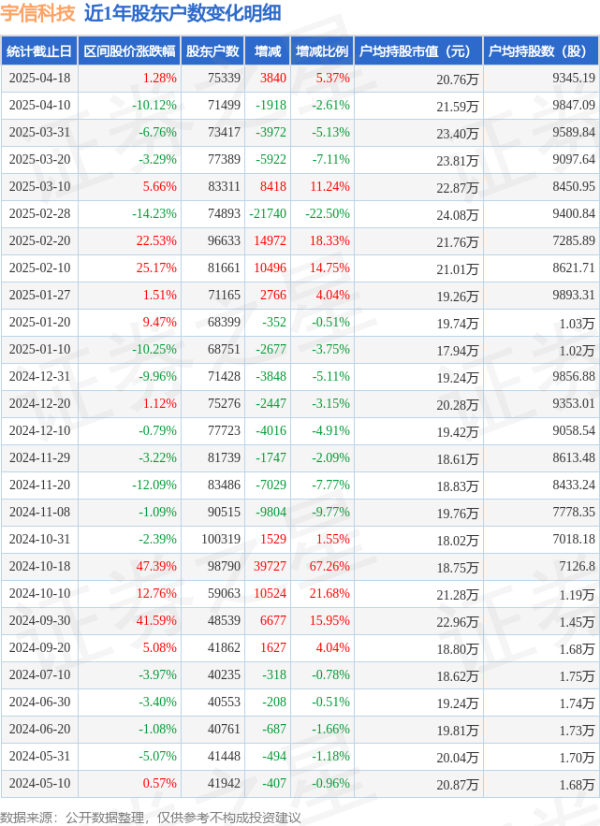The width and height of the screenshot is (600, 826).
Task: Click the date cell 2025-01-20
Action: point(40,322)
